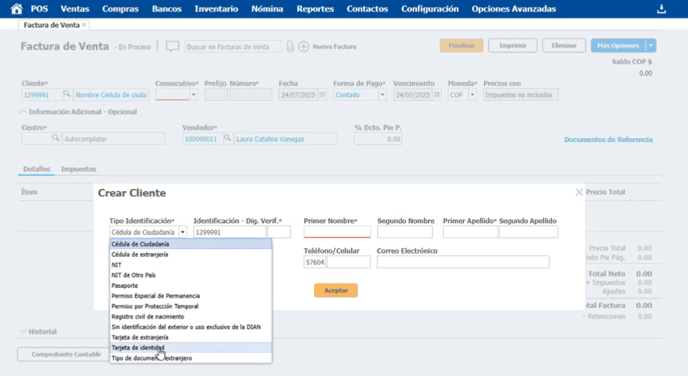Image resolution: width=688 pixels, height=376 pixels.
Task: Open the Forma de Pago dropdown arrow
Action: (x=382, y=95)
